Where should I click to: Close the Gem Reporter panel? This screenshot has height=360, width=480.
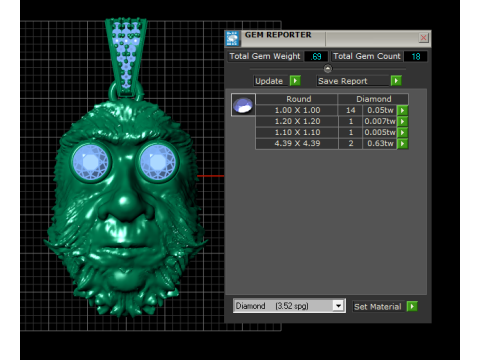[x=423, y=38]
